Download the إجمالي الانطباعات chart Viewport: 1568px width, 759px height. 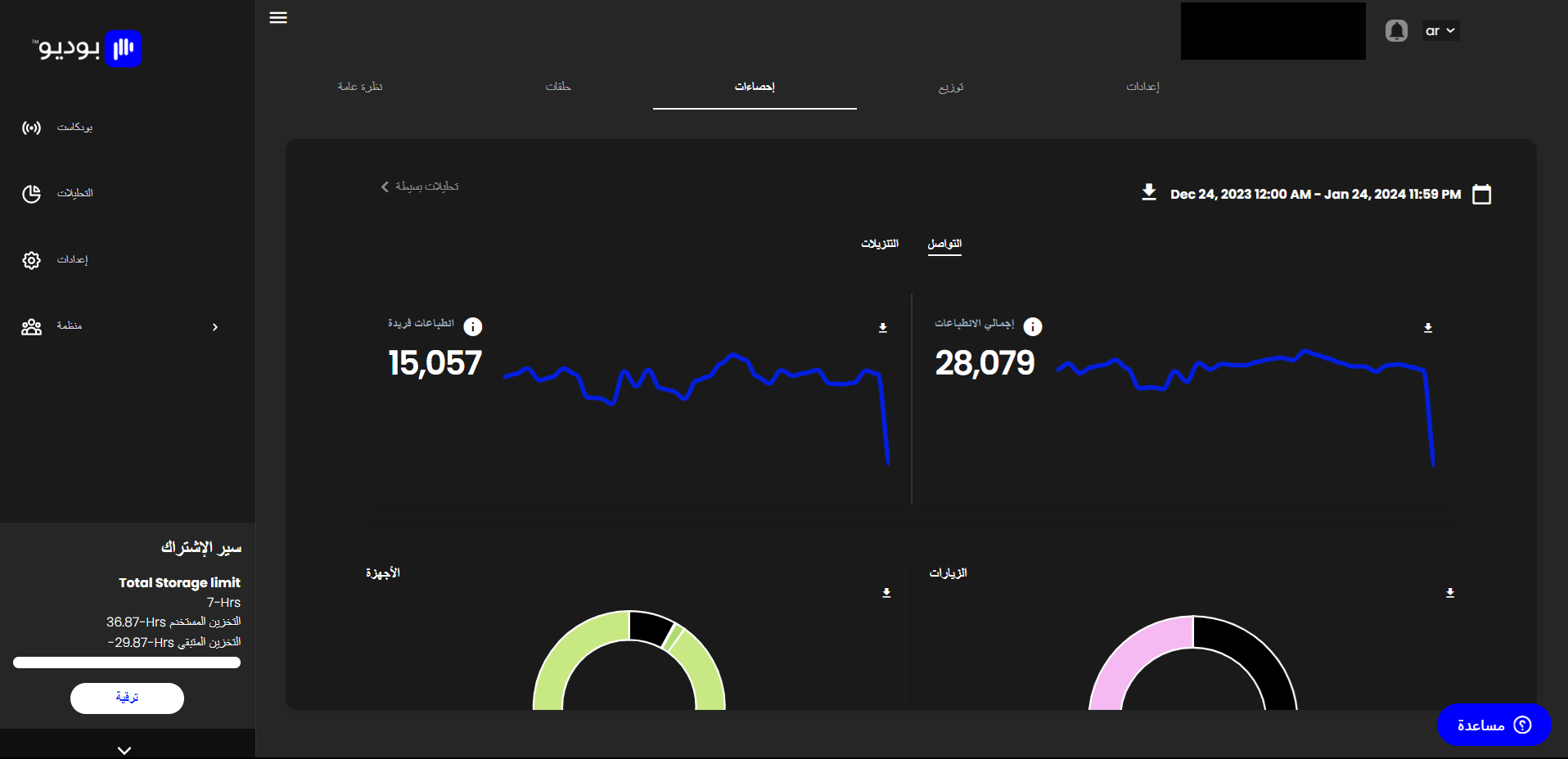pyautogui.click(x=1428, y=328)
